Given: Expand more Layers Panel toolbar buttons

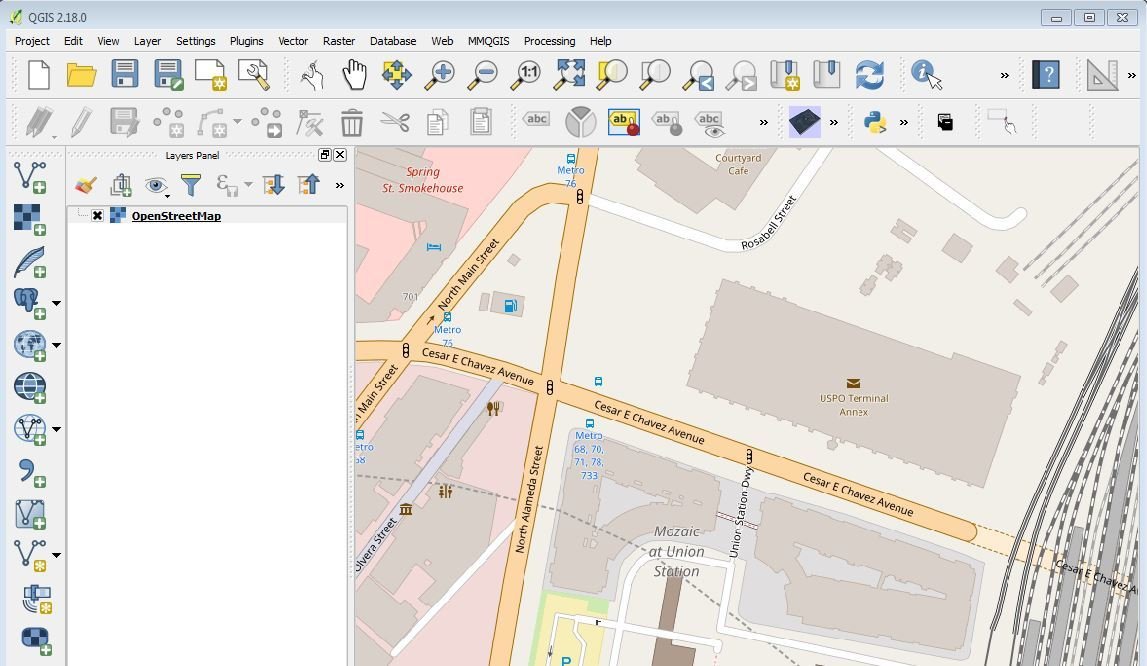Looking at the screenshot, I should pos(339,186).
